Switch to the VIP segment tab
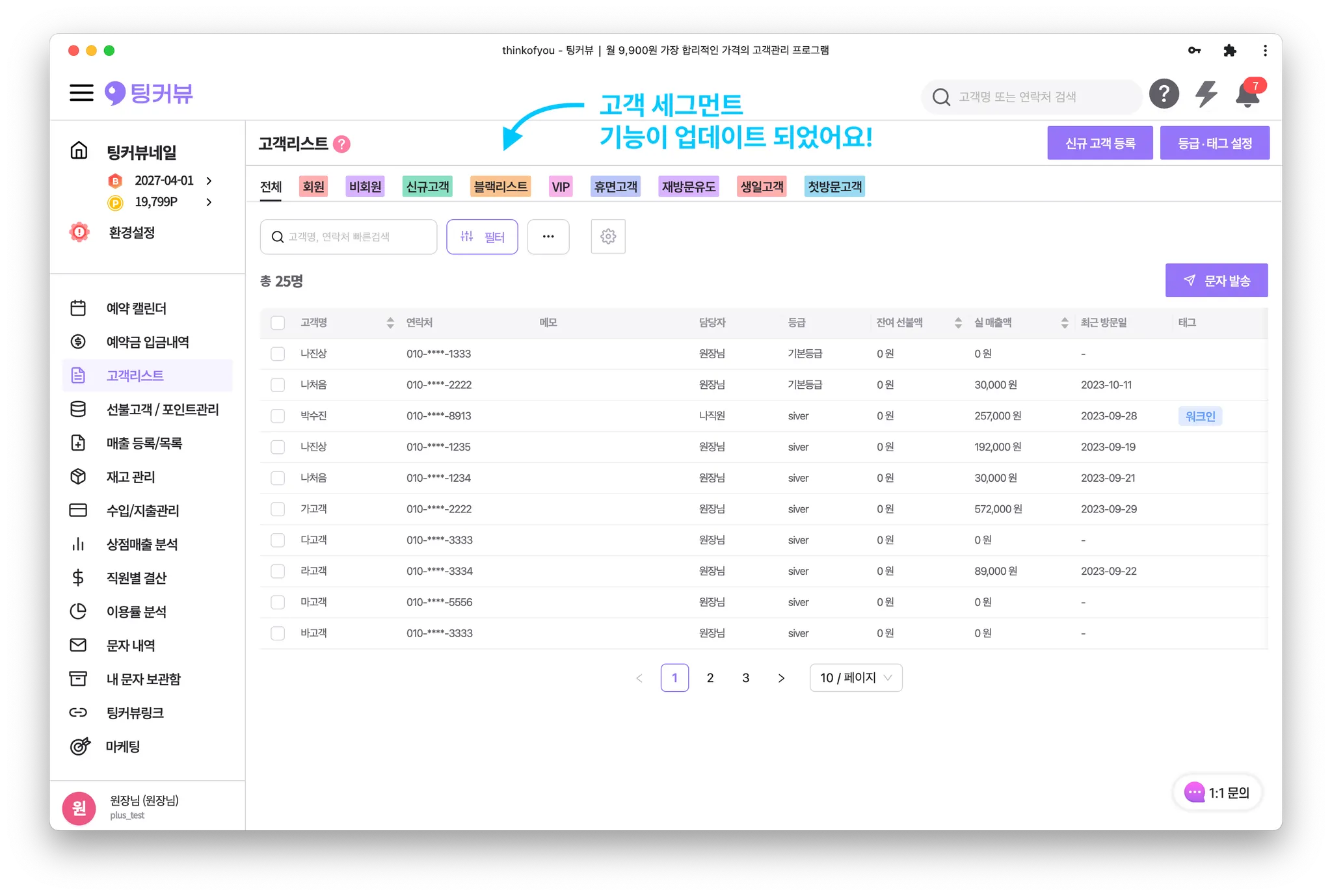The width and height of the screenshot is (1332, 896). coord(561,187)
